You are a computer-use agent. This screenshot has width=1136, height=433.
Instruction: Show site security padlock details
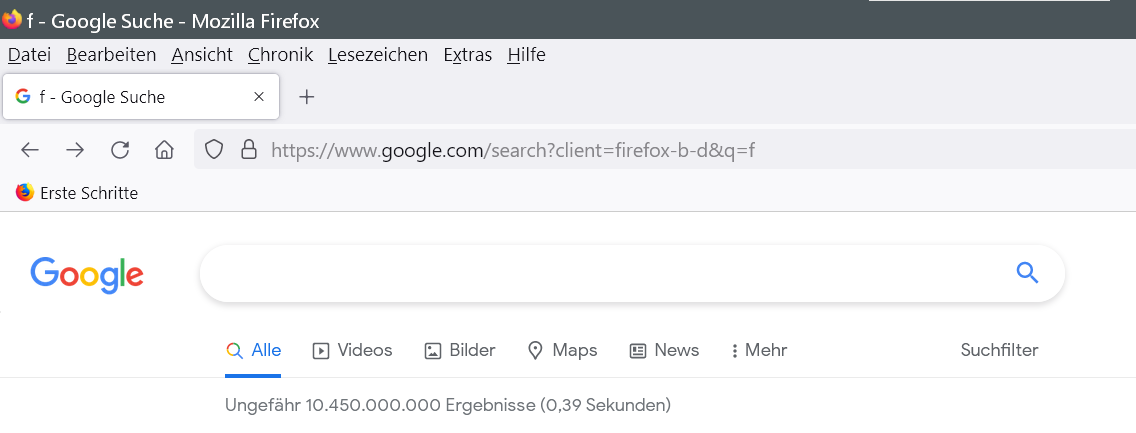(x=249, y=150)
